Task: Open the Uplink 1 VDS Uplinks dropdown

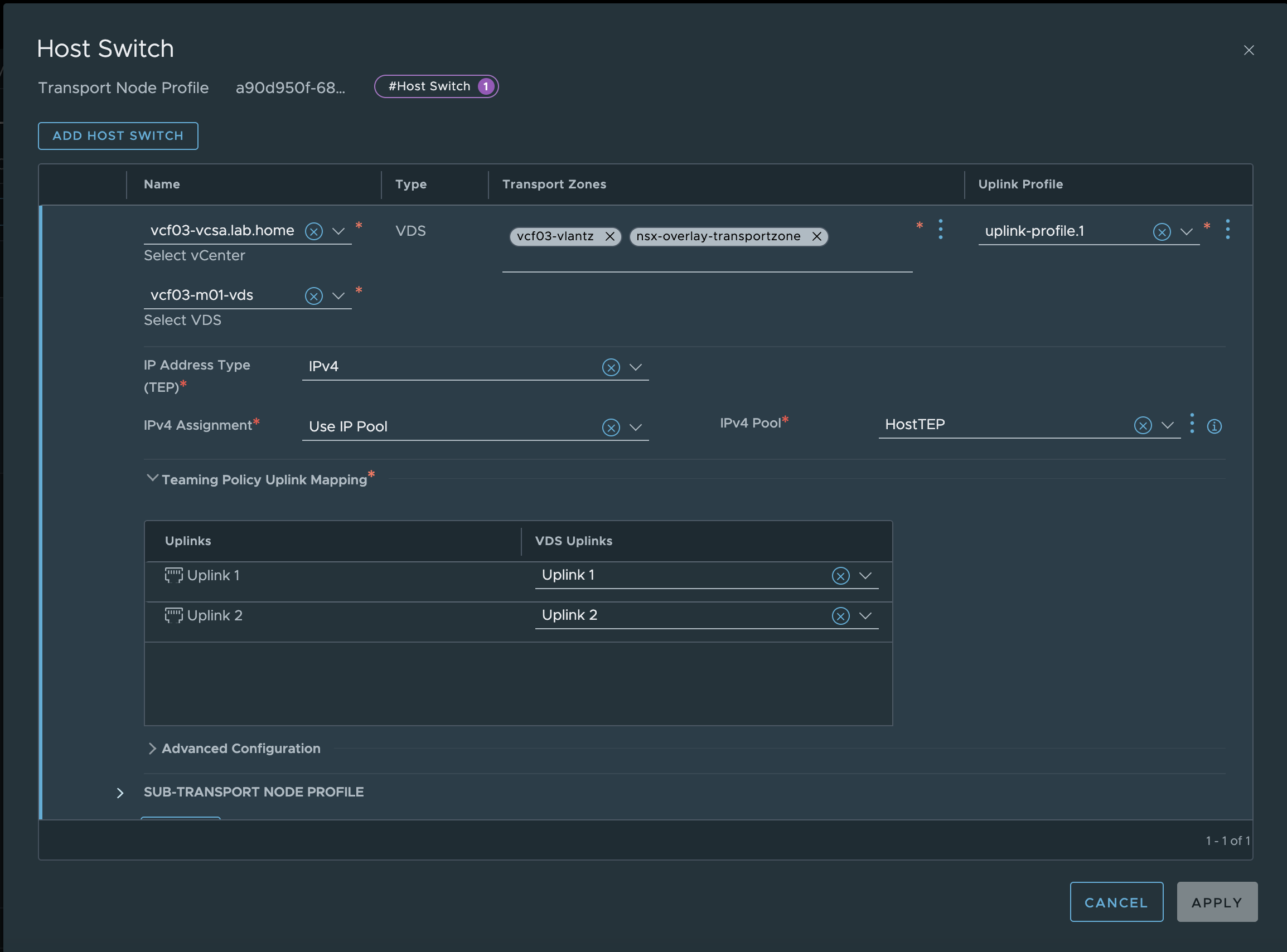Action: pos(865,576)
